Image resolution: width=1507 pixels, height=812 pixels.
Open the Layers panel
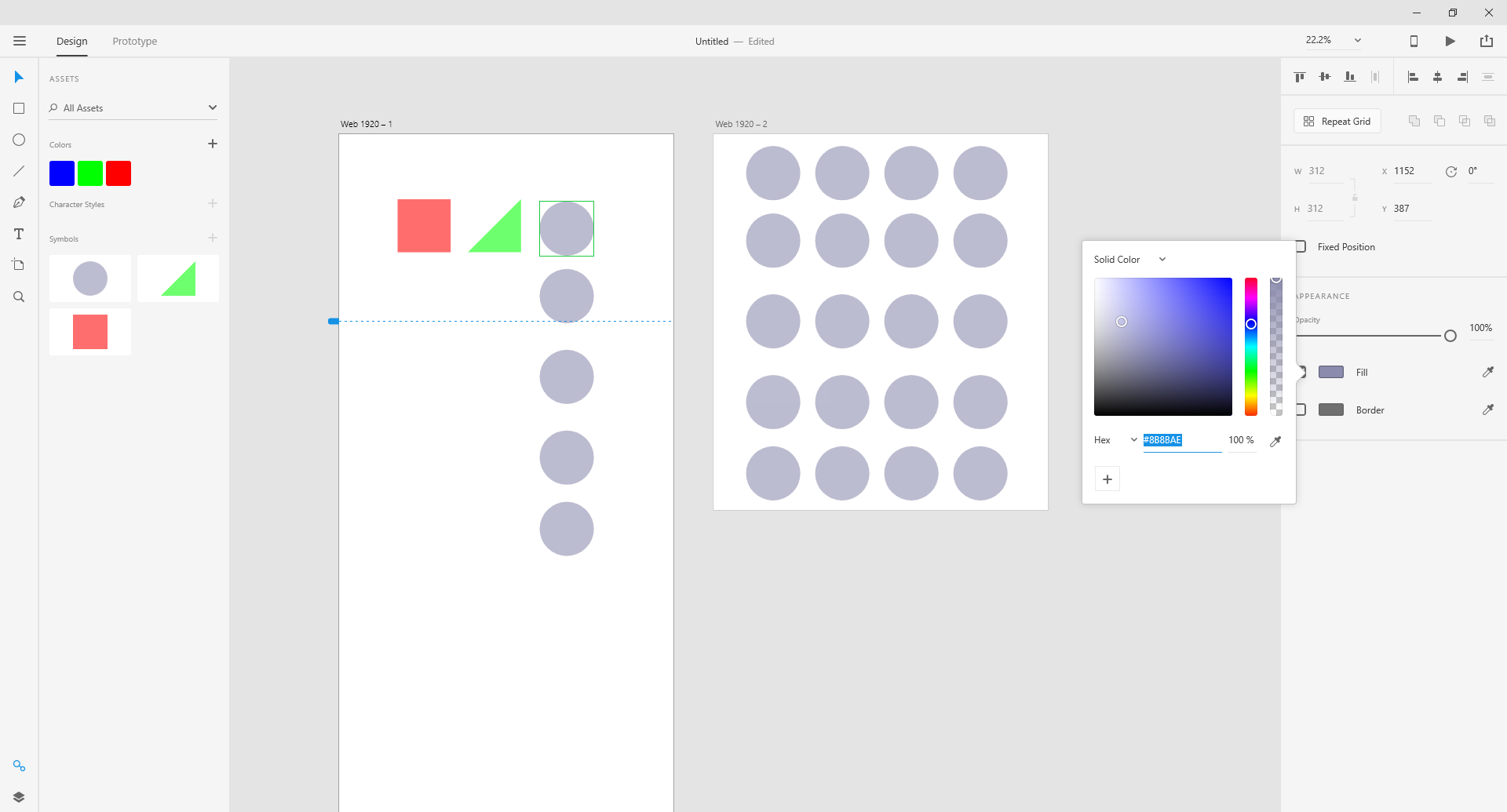[19, 796]
